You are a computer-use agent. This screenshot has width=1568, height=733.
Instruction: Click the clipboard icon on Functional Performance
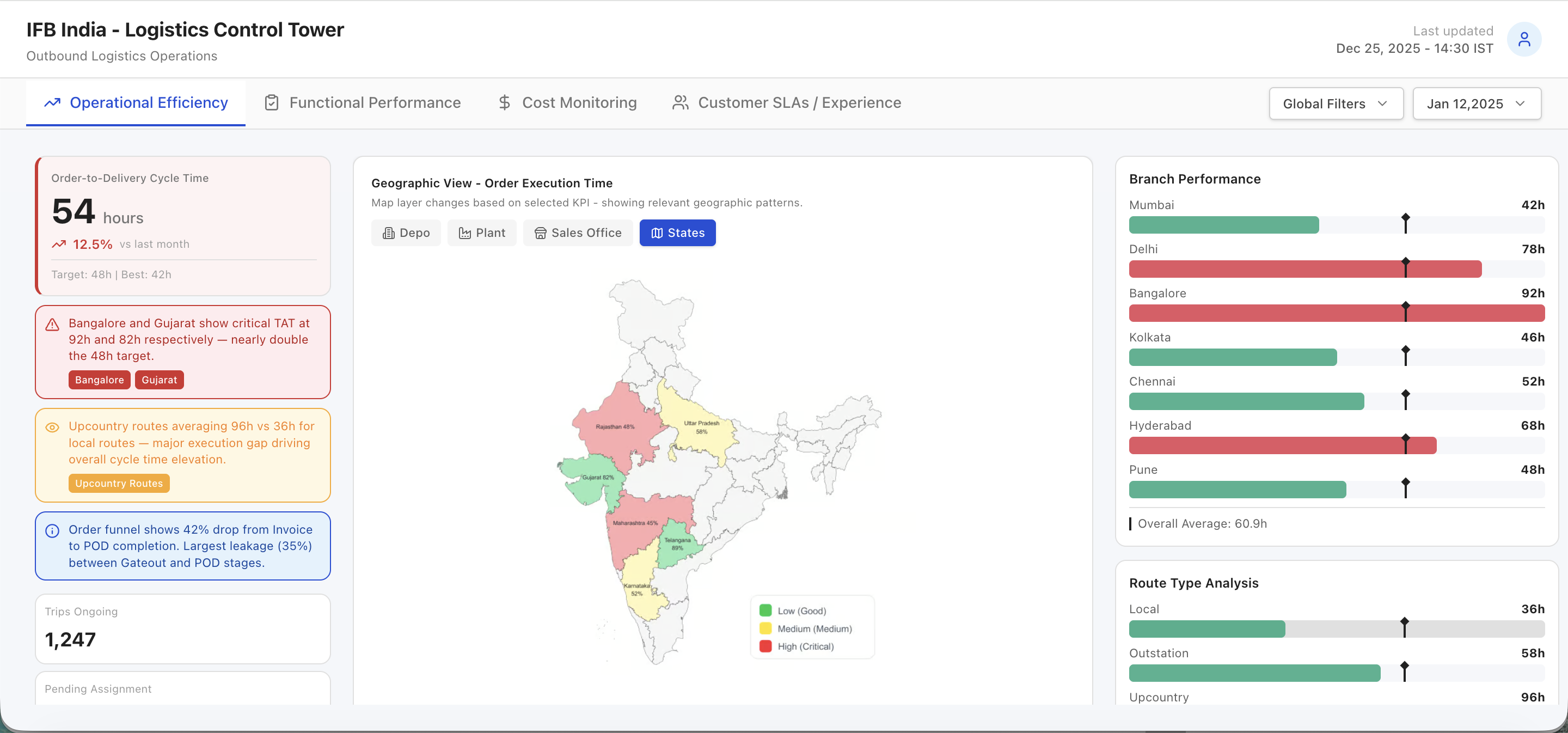click(272, 103)
